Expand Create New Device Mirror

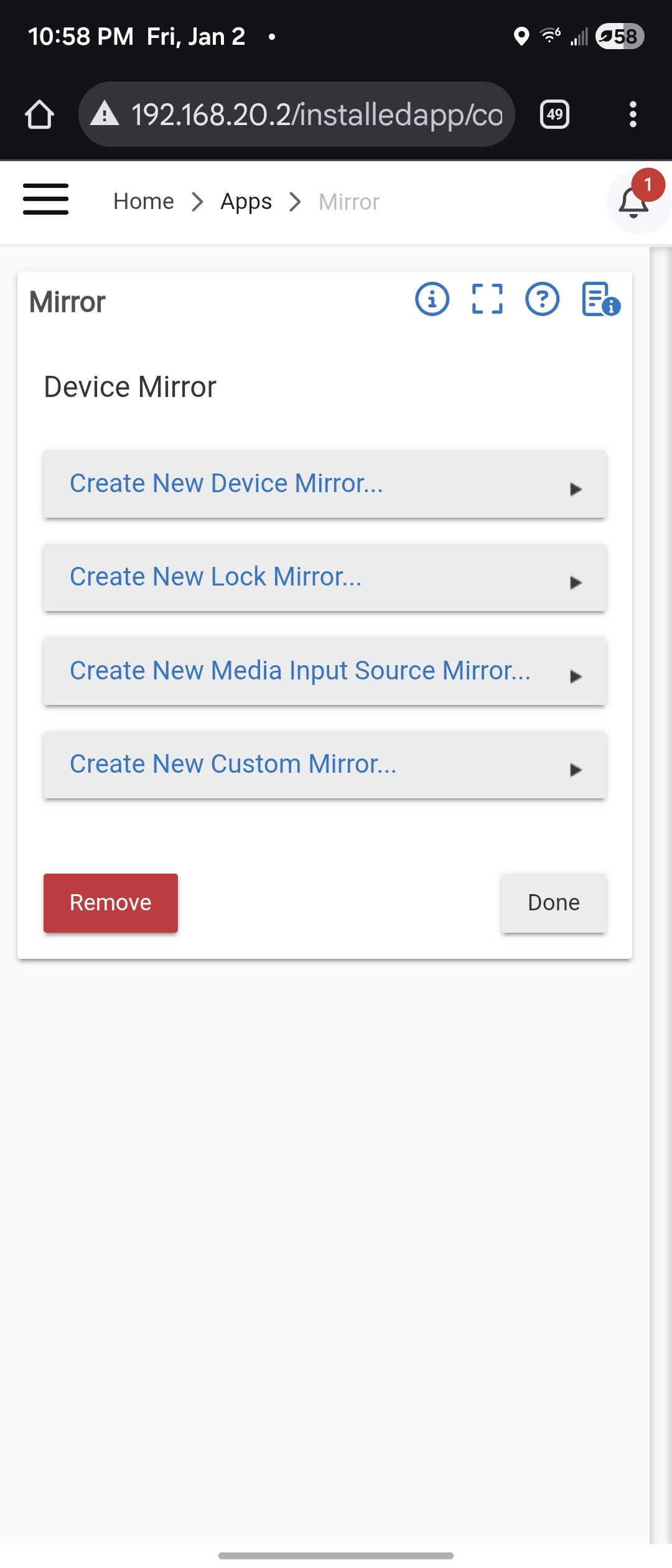pos(324,484)
